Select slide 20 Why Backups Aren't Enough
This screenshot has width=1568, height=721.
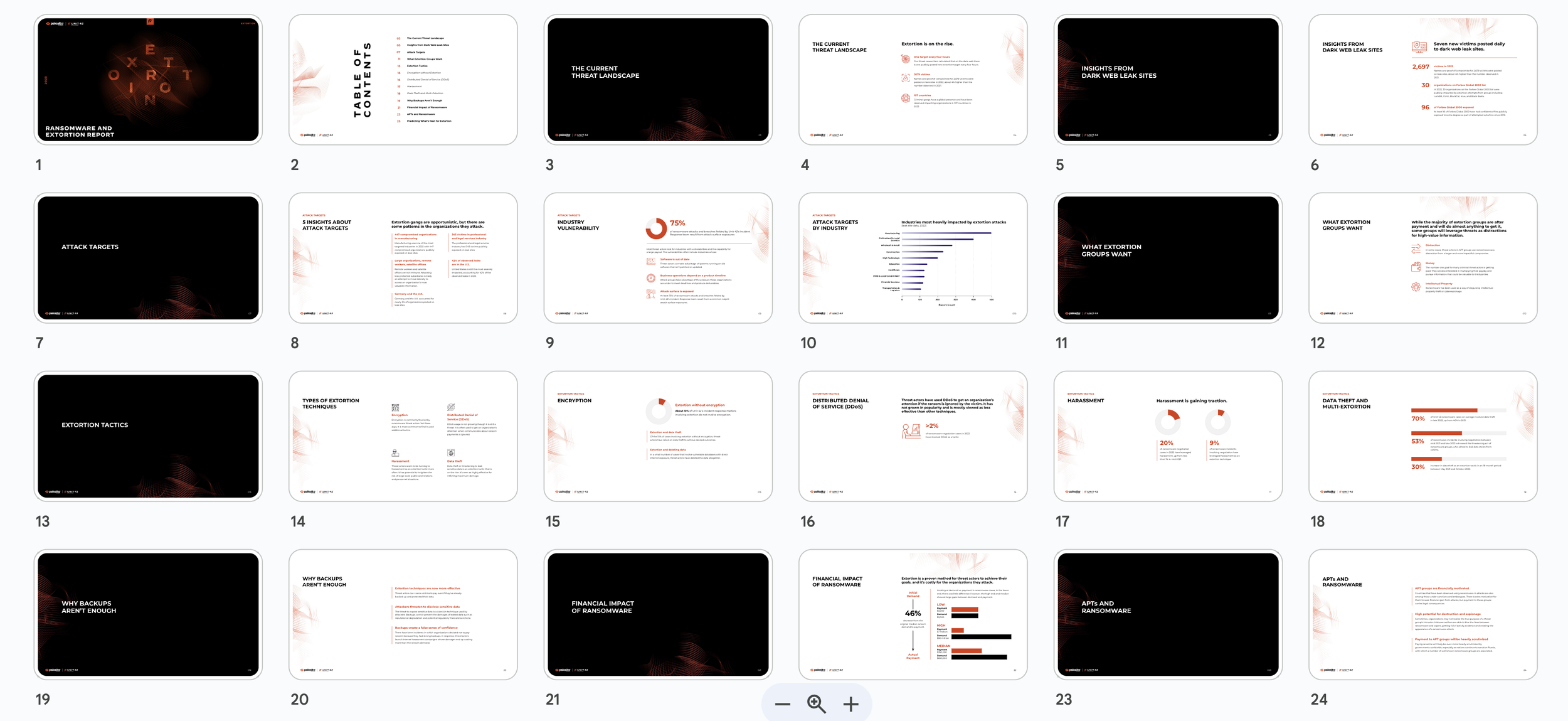pyautogui.click(x=403, y=614)
